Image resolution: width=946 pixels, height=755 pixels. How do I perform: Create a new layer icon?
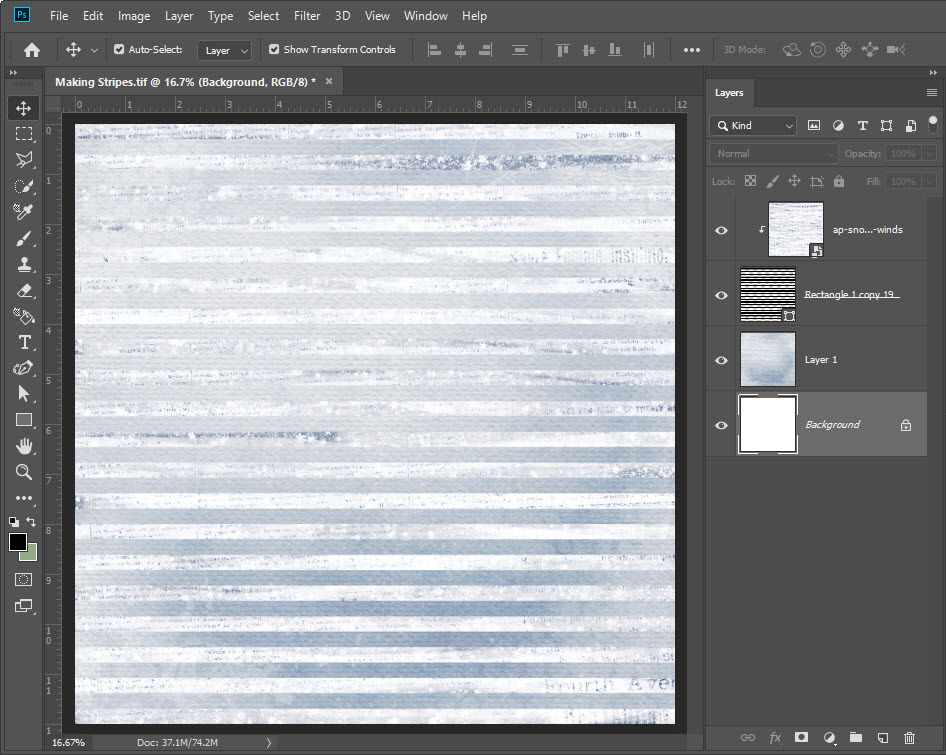point(883,737)
